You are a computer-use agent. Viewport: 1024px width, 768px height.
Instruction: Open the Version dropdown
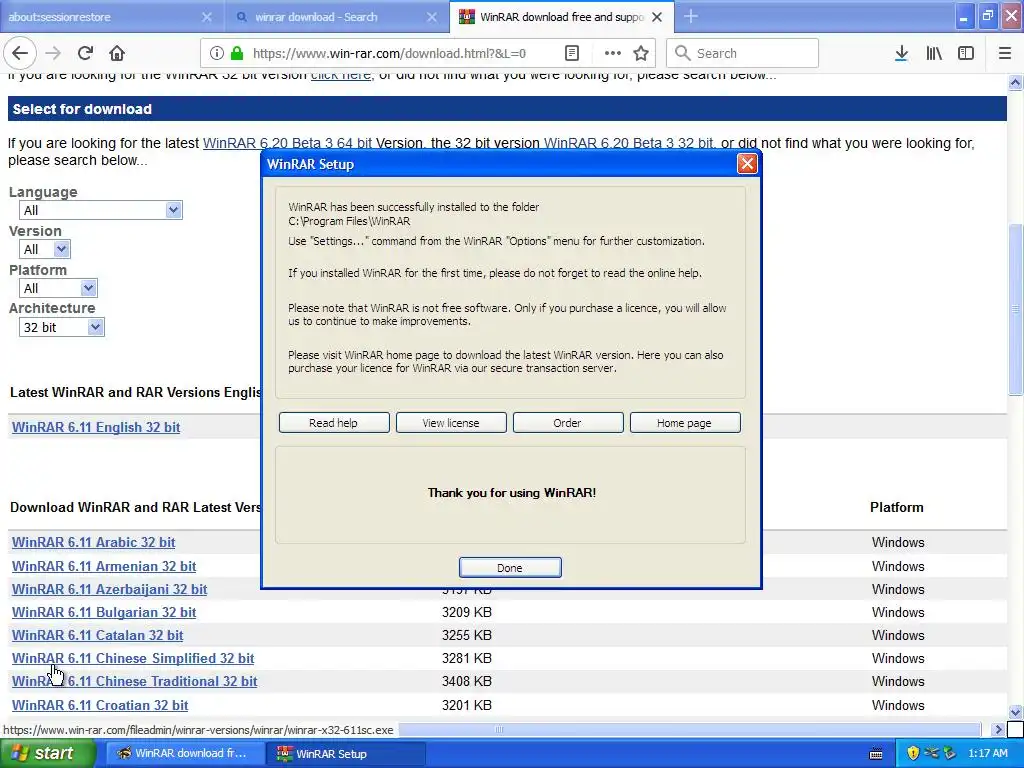coord(45,249)
